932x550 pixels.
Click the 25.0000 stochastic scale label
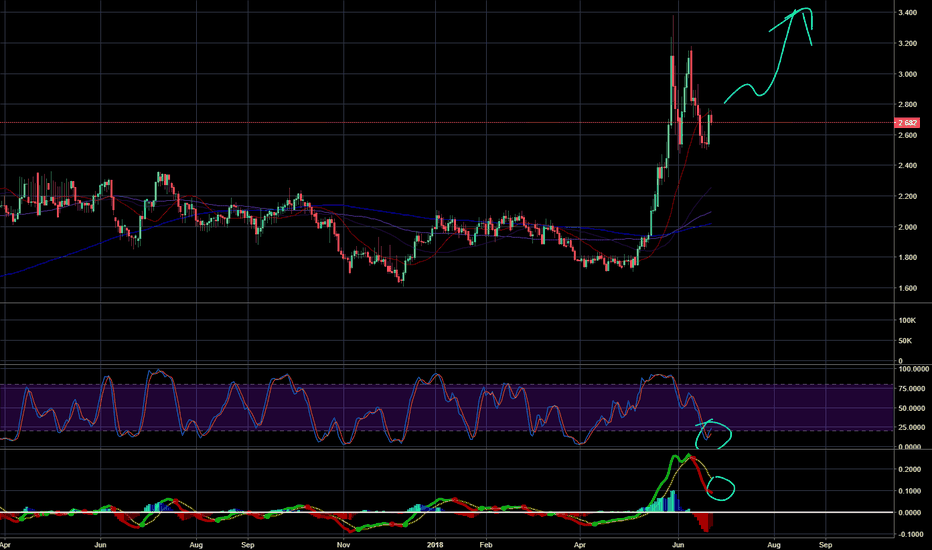910,428
